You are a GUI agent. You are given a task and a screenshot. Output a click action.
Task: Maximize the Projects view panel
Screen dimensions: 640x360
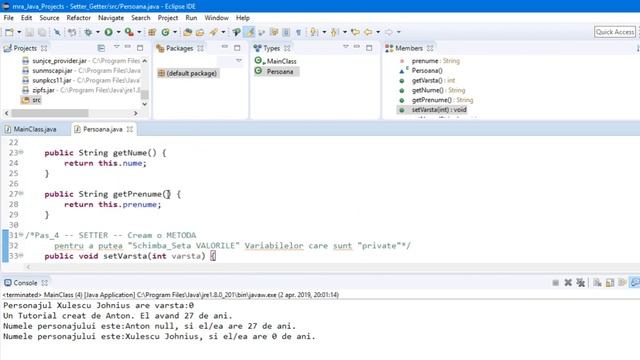click(x=140, y=48)
